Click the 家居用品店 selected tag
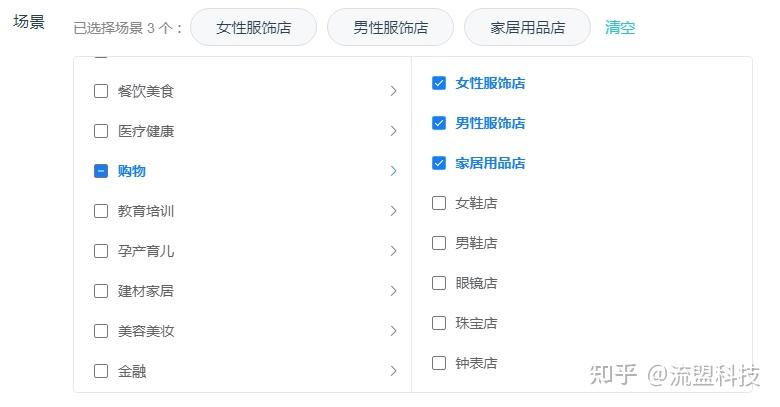780x407 pixels. pyautogui.click(x=527, y=27)
